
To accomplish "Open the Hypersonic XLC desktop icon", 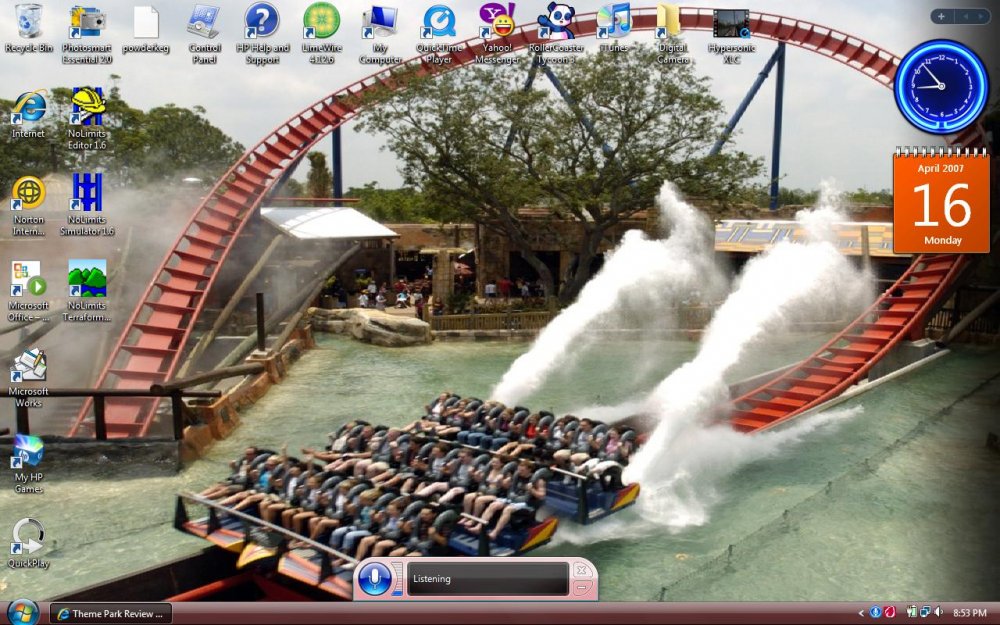I will (731, 22).
